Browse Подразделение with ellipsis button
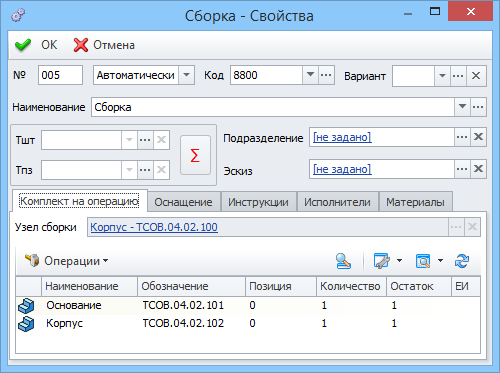This screenshot has height=373, width=500. (x=462, y=137)
